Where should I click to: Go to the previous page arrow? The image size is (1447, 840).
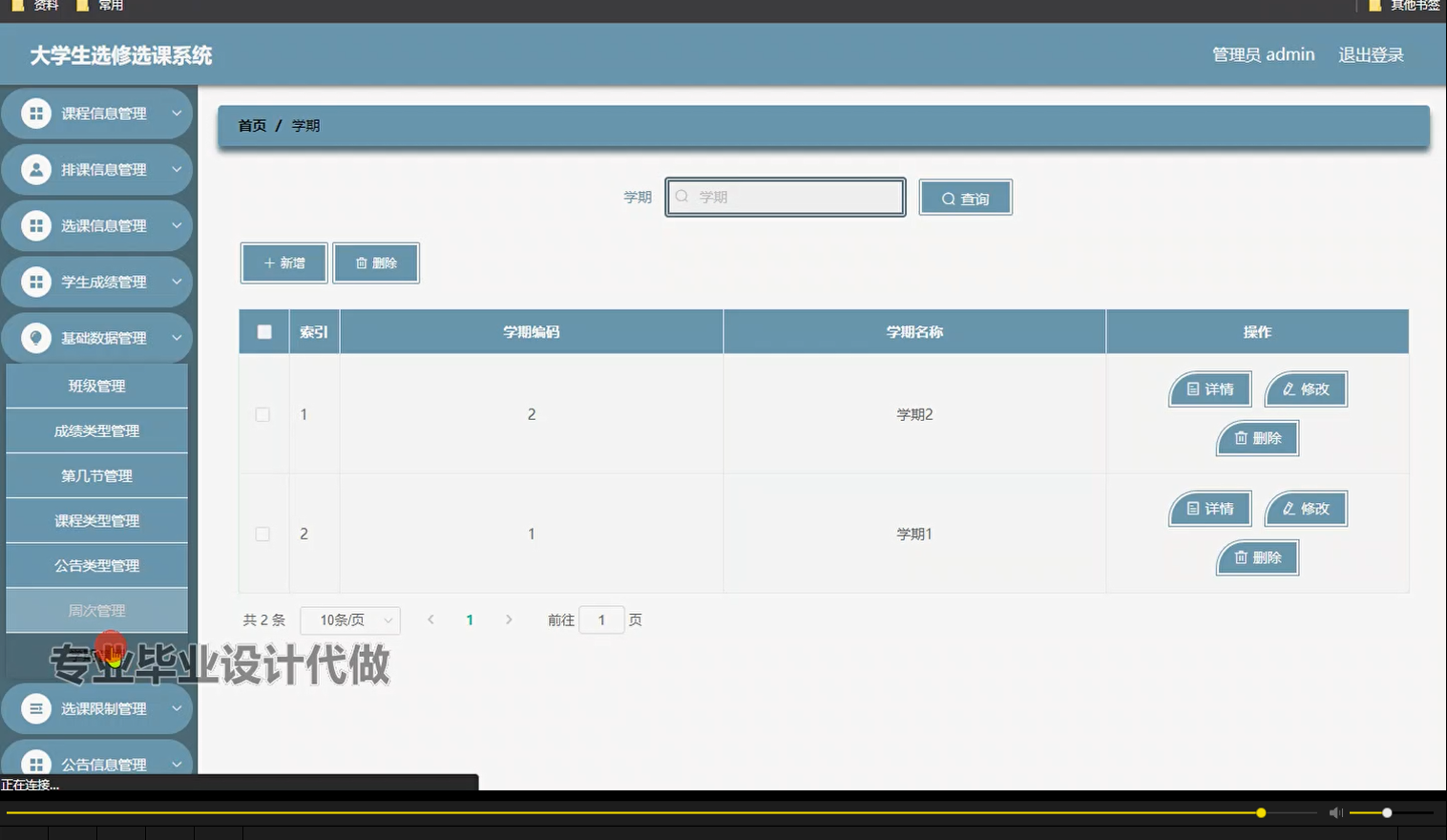tap(430, 619)
